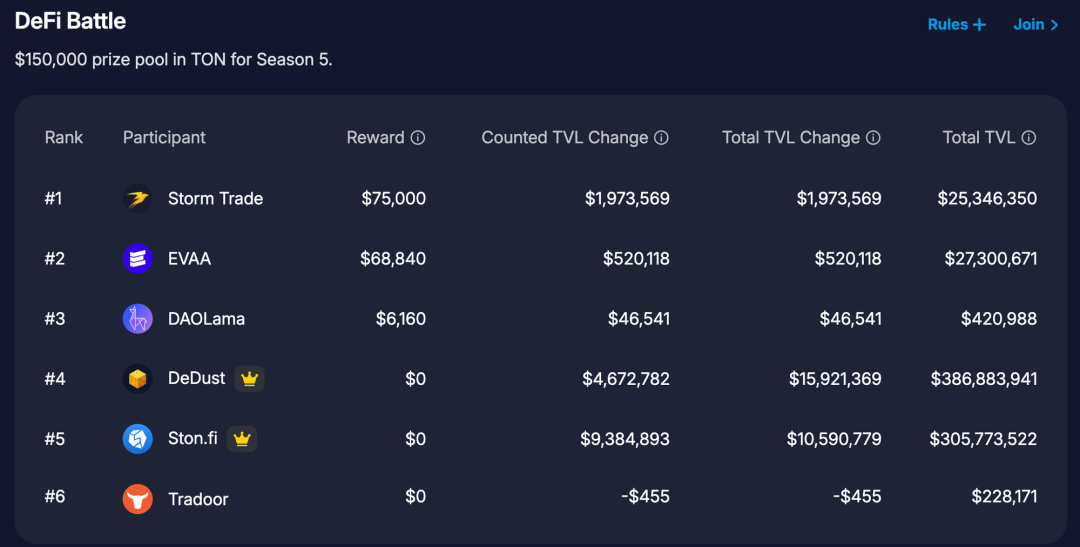Open the Join link
The height and width of the screenshot is (547, 1080).
(1036, 25)
